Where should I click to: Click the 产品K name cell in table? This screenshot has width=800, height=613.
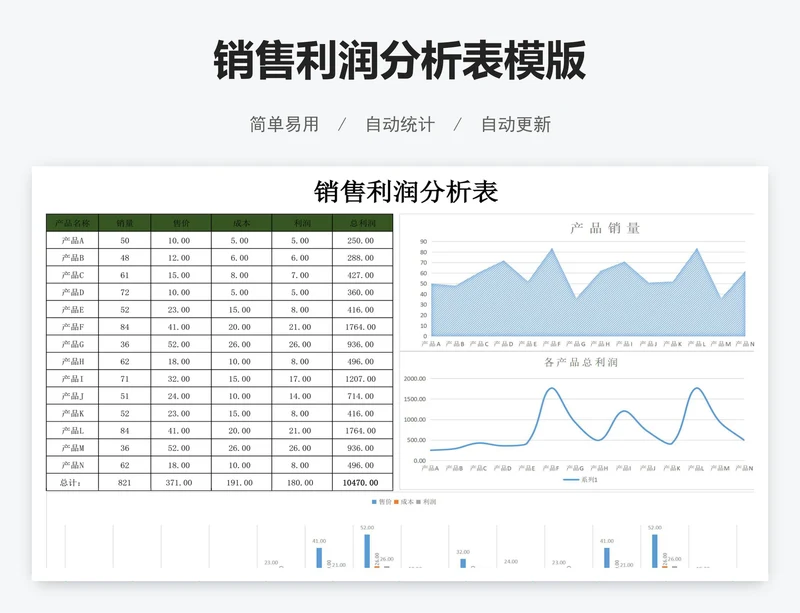point(72,413)
